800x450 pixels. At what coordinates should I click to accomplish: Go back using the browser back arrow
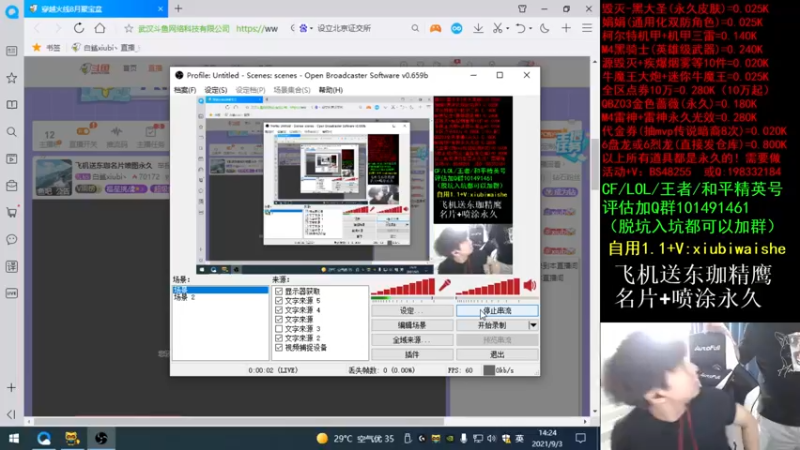click(37, 28)
